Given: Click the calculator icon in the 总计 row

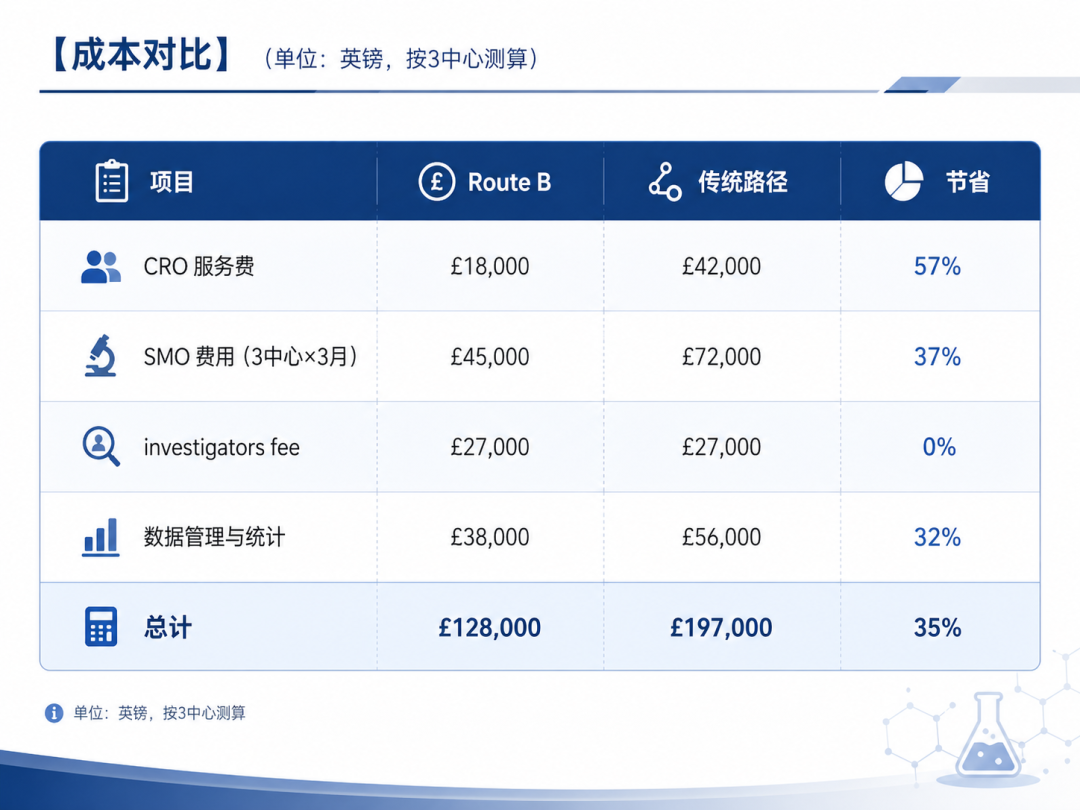Looking at the screenshot, I should click(101, 627).
